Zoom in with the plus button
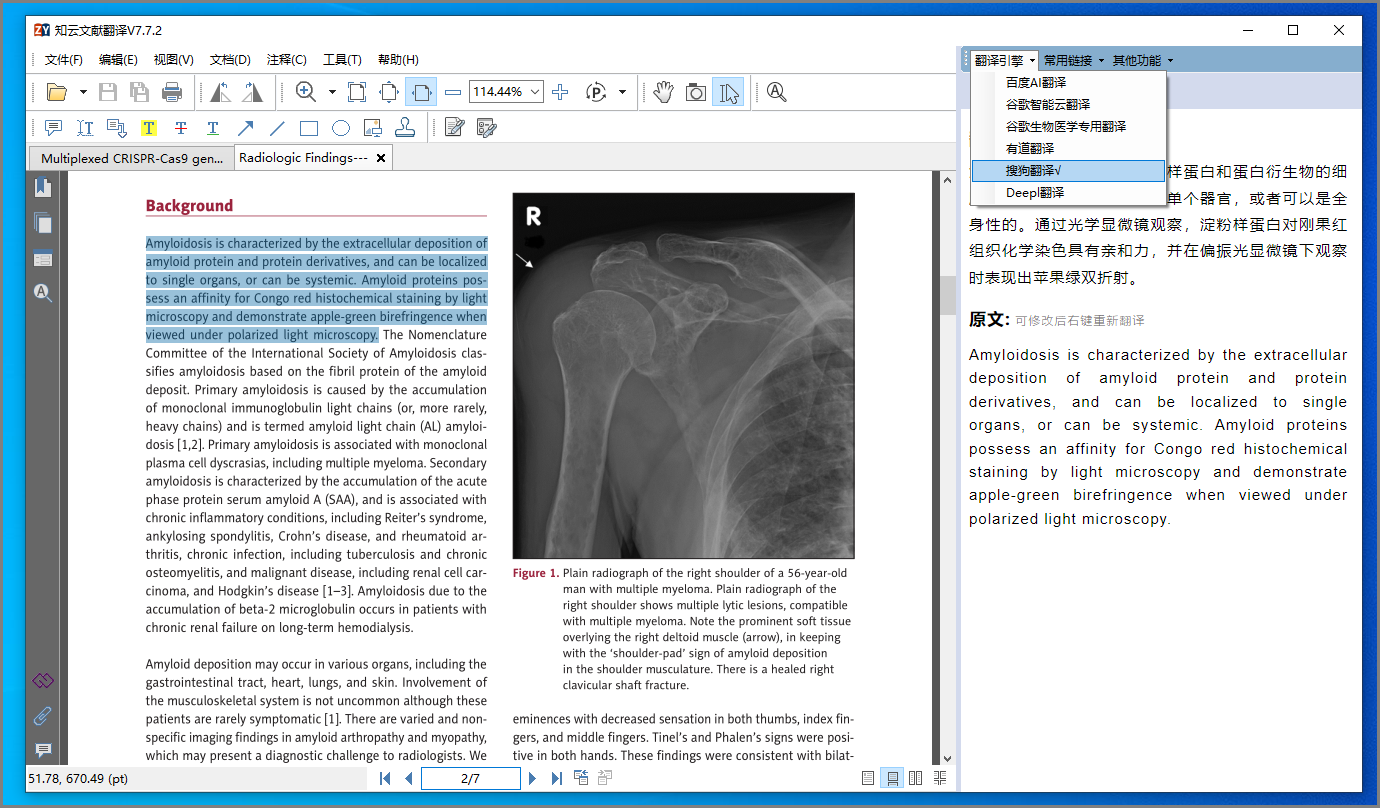 (560, 92)
